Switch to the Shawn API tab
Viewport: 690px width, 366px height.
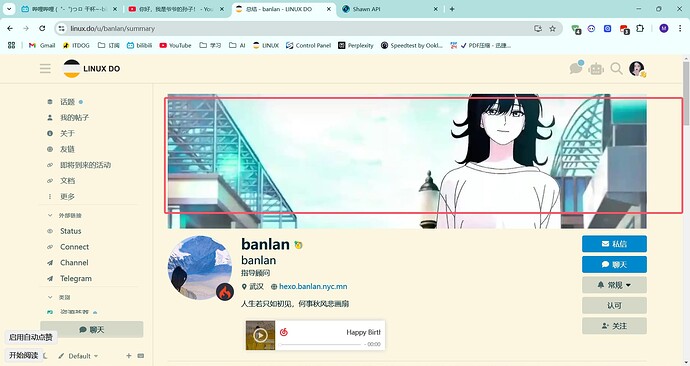point(390,9)
